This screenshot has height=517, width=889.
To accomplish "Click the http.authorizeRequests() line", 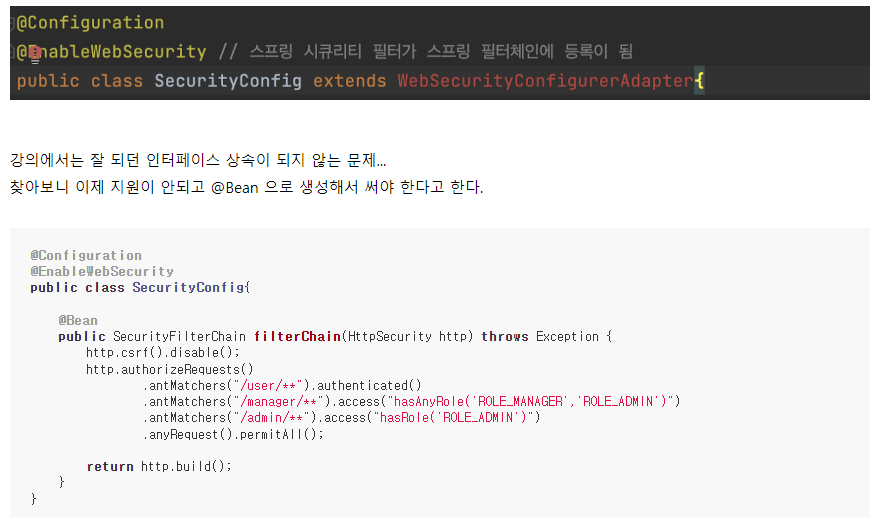I will (x=170, y=370).
